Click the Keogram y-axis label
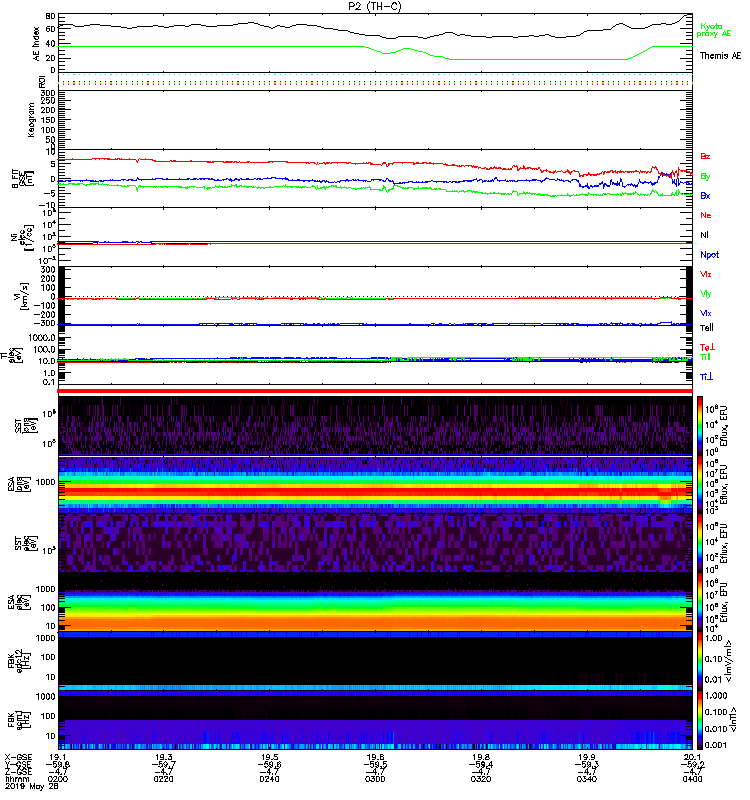The width and height of the screenshot is (750, 800). (31, 120)
